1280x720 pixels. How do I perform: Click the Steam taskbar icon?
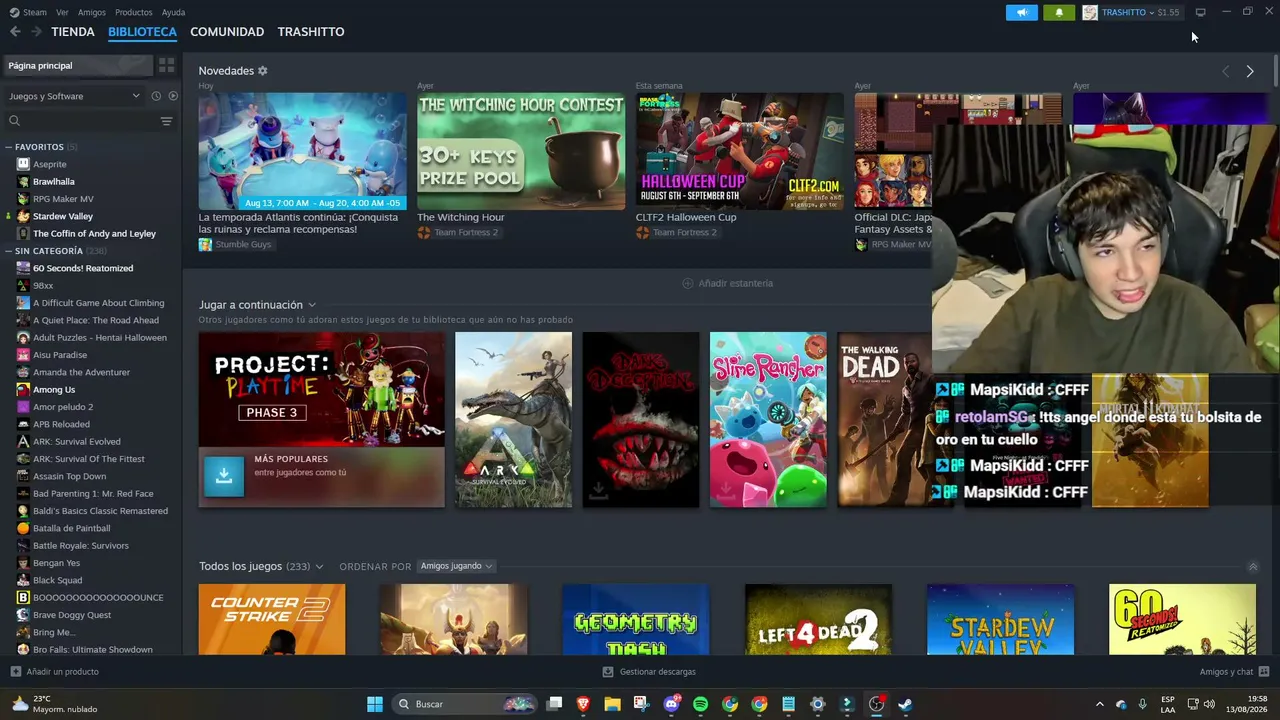[905, 704]
